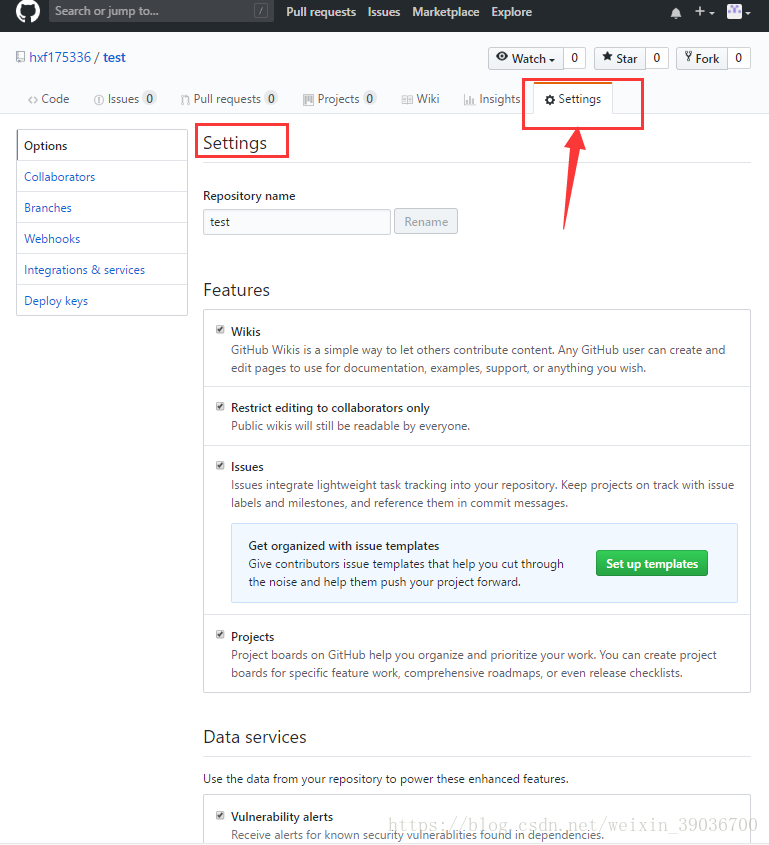This screenshot has height=845, width=769.
Task: Click the Data services section heading
Action: coord(255,737)
